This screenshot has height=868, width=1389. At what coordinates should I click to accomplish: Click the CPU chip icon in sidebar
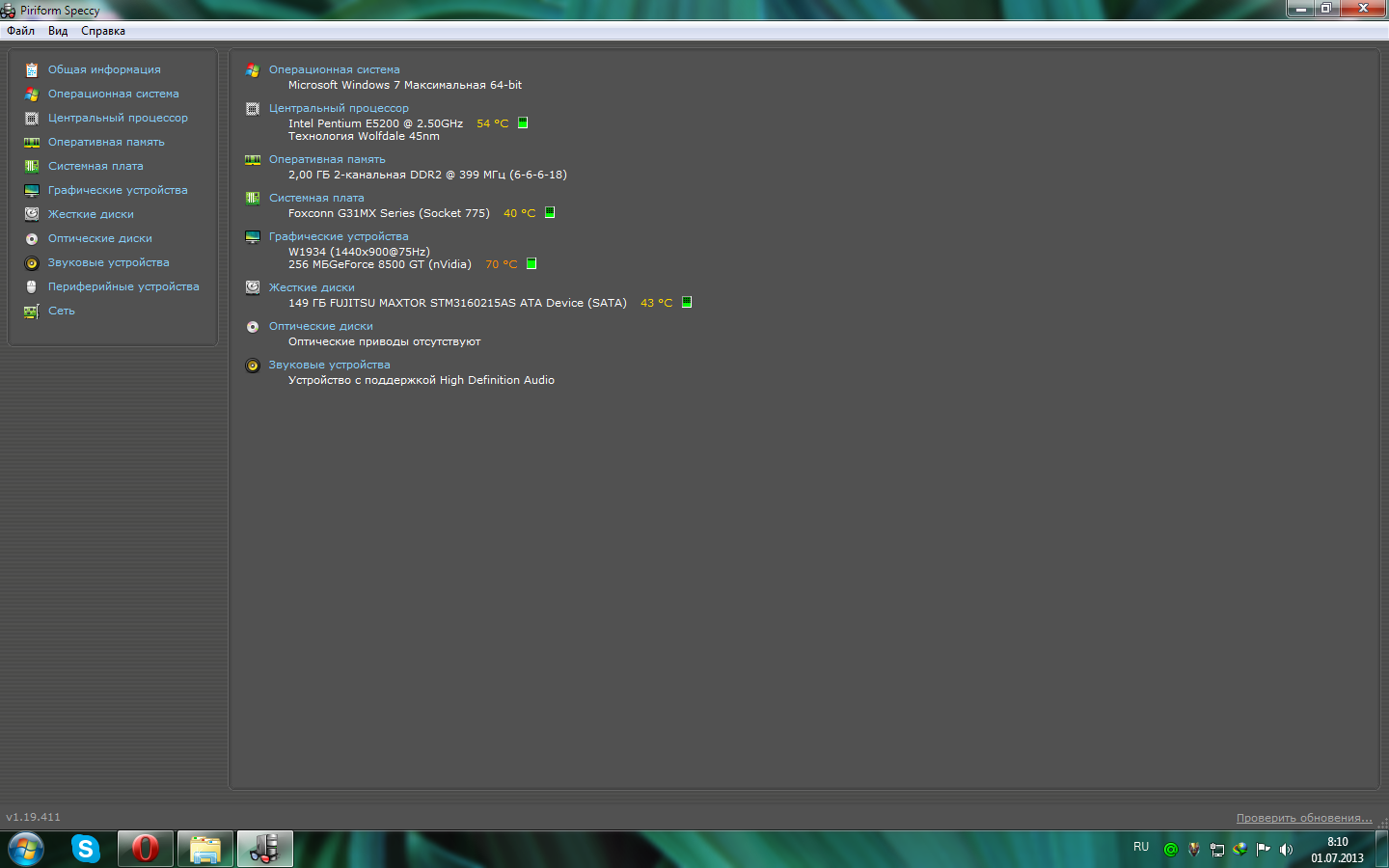[32, 118]
